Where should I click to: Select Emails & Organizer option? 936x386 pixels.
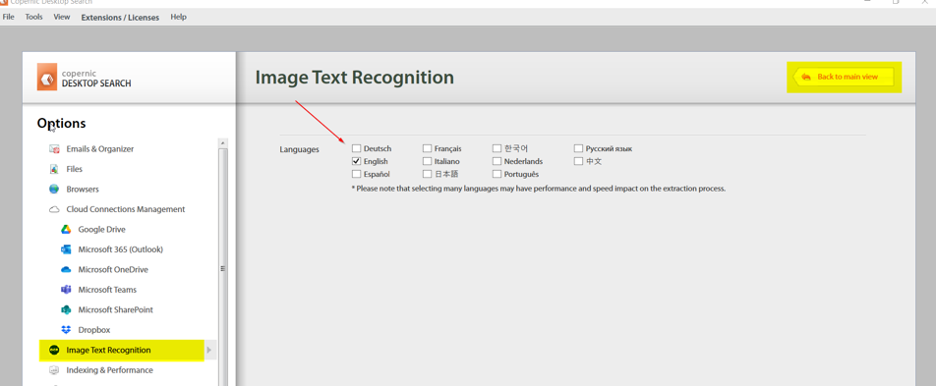[x=100, y=149]
